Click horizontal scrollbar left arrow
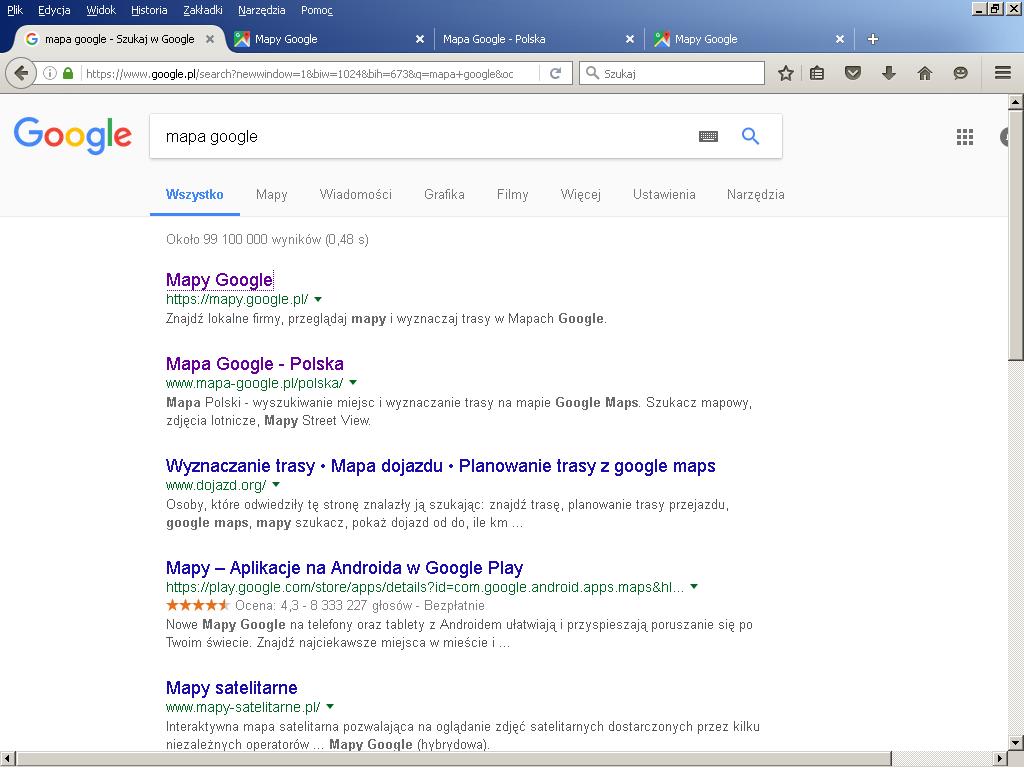Image resolution: width=1024 pixels, height=768 pixels. click(7, 759)
